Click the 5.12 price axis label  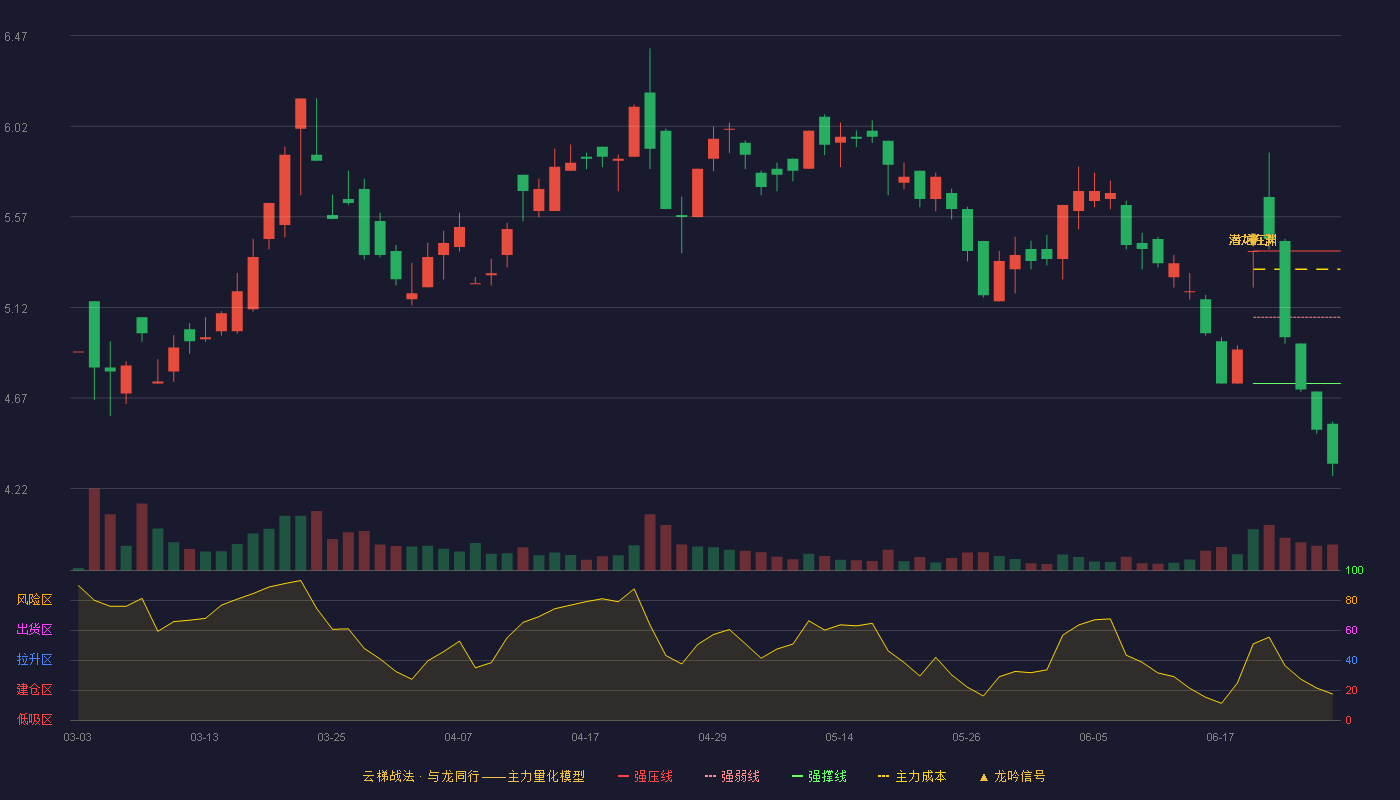(15, 309)
